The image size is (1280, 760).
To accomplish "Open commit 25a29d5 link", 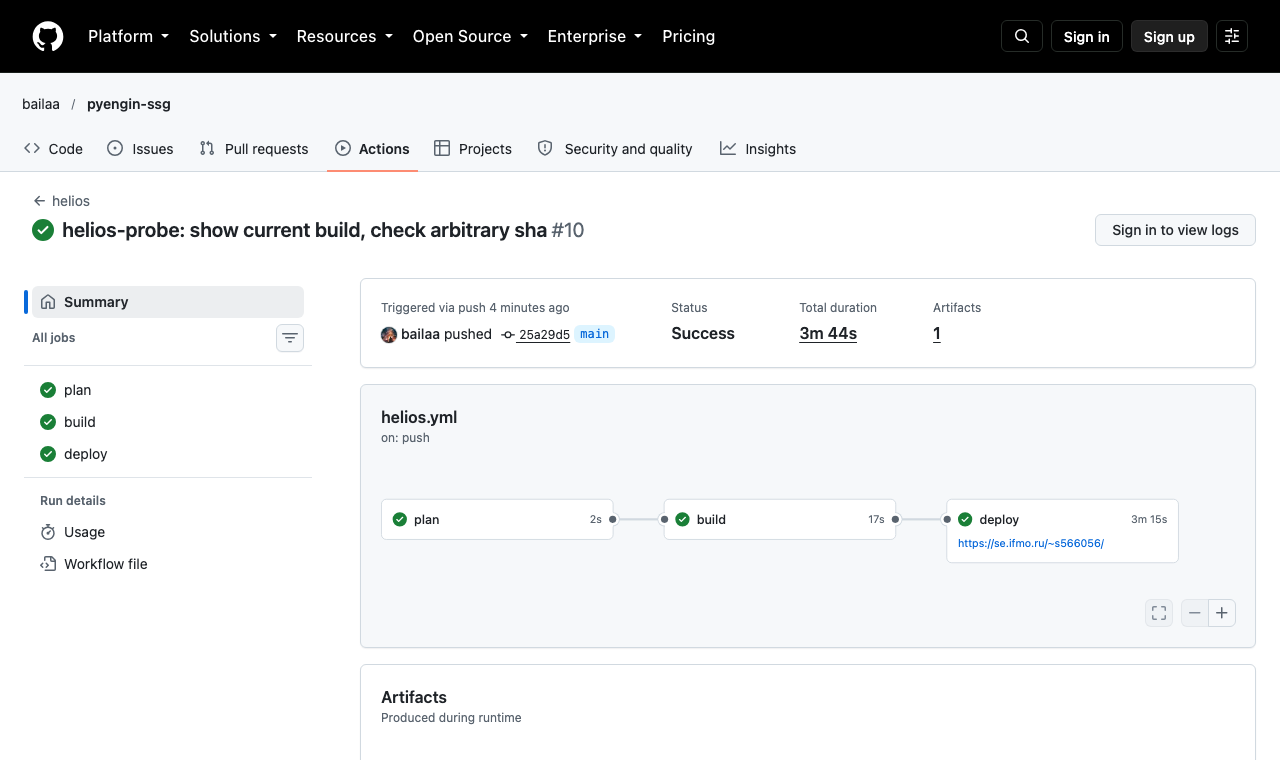I will tap(544, 335).
